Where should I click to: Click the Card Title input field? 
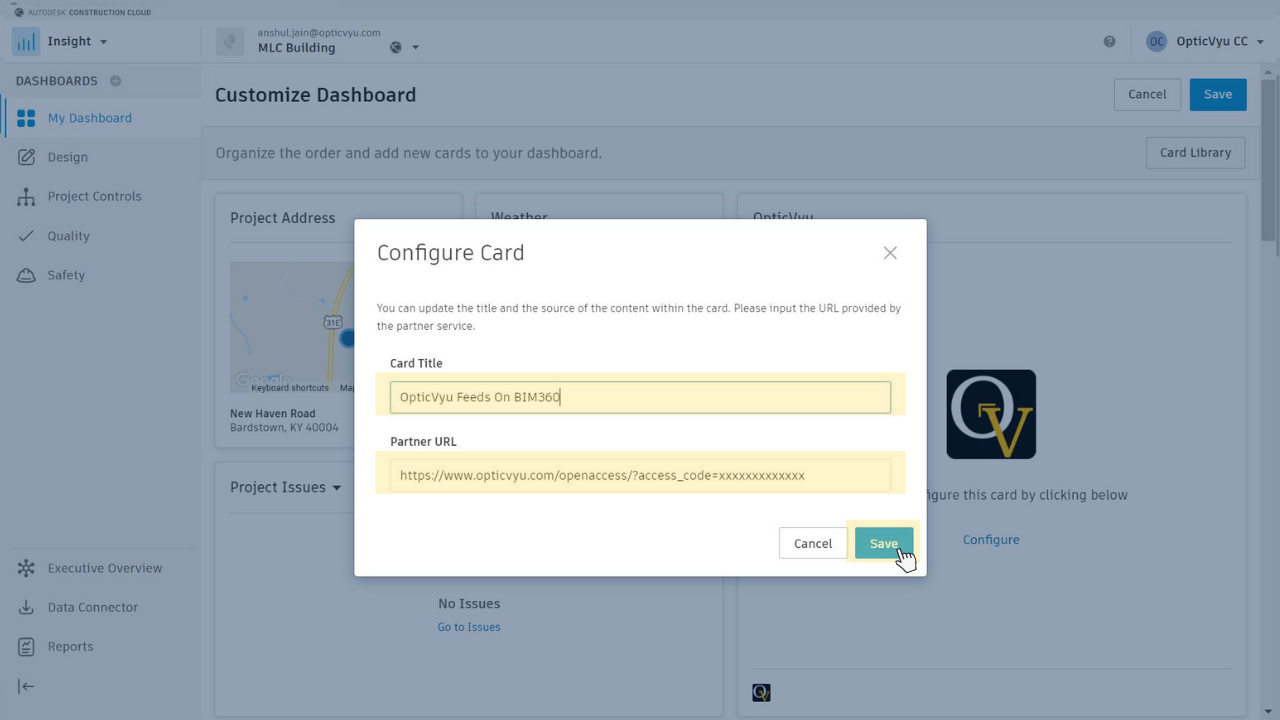[x=640, y=397]
